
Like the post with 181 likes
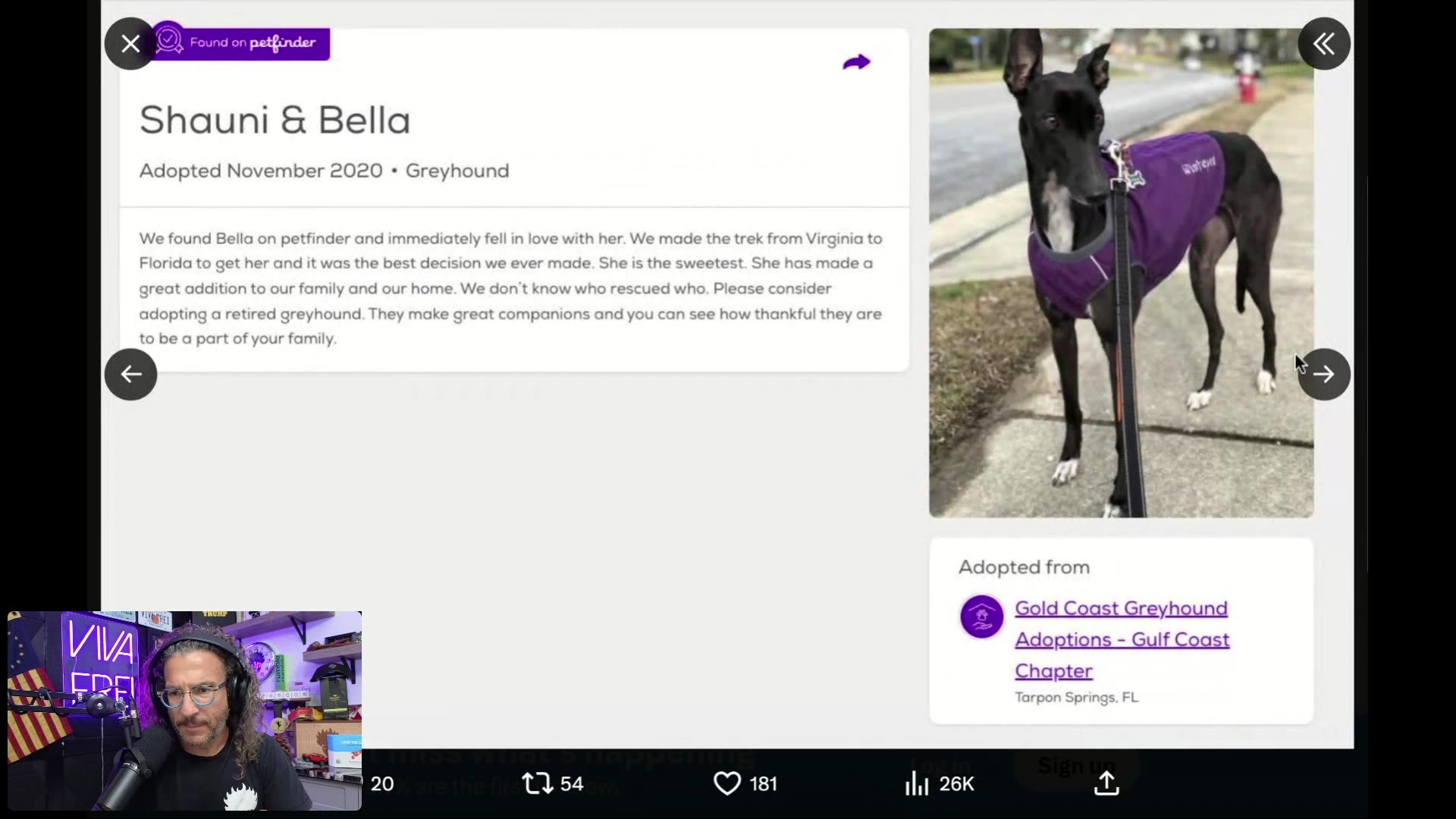coord(745,783)
